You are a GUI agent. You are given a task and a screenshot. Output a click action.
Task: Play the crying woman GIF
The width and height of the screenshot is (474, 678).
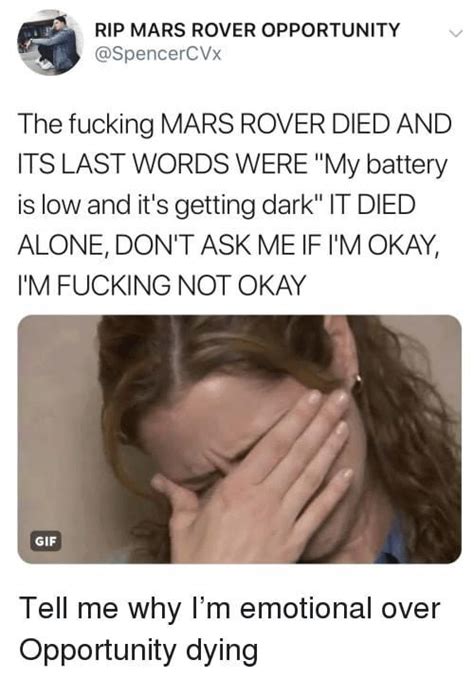click(239, 439)
